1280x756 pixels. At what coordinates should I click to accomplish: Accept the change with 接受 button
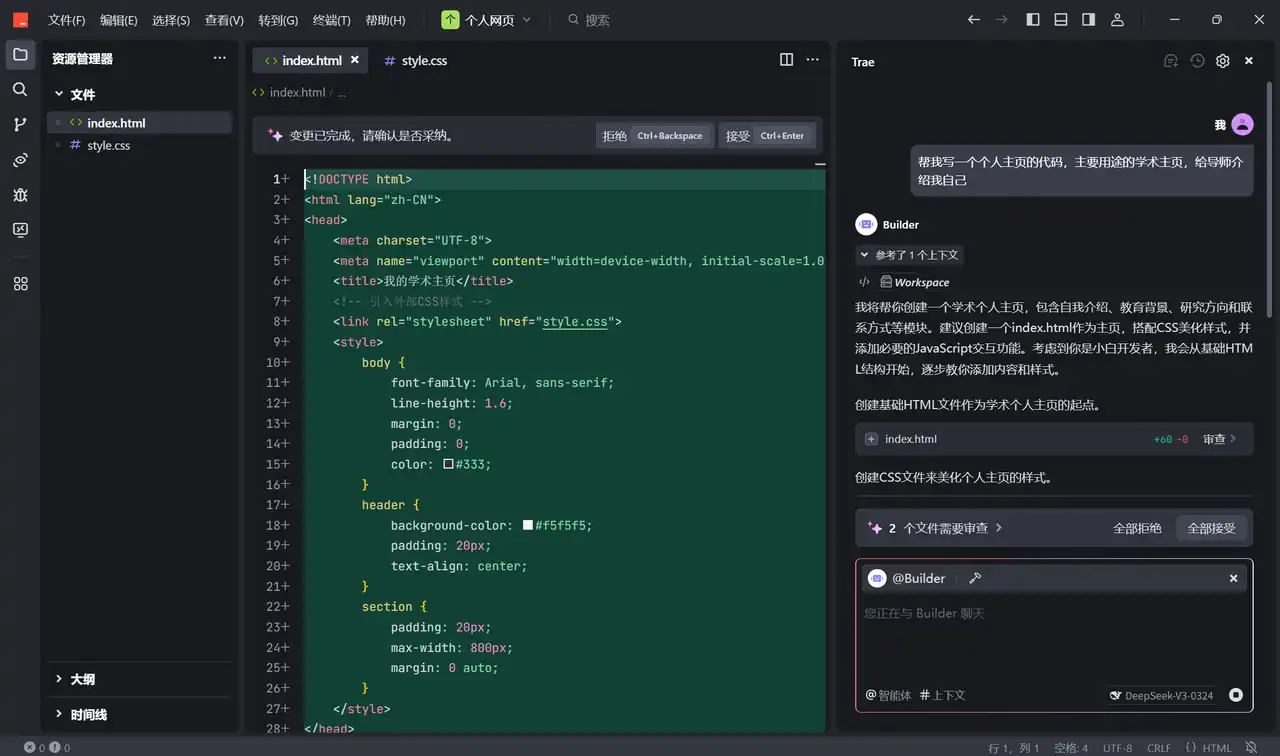point(767,136)
